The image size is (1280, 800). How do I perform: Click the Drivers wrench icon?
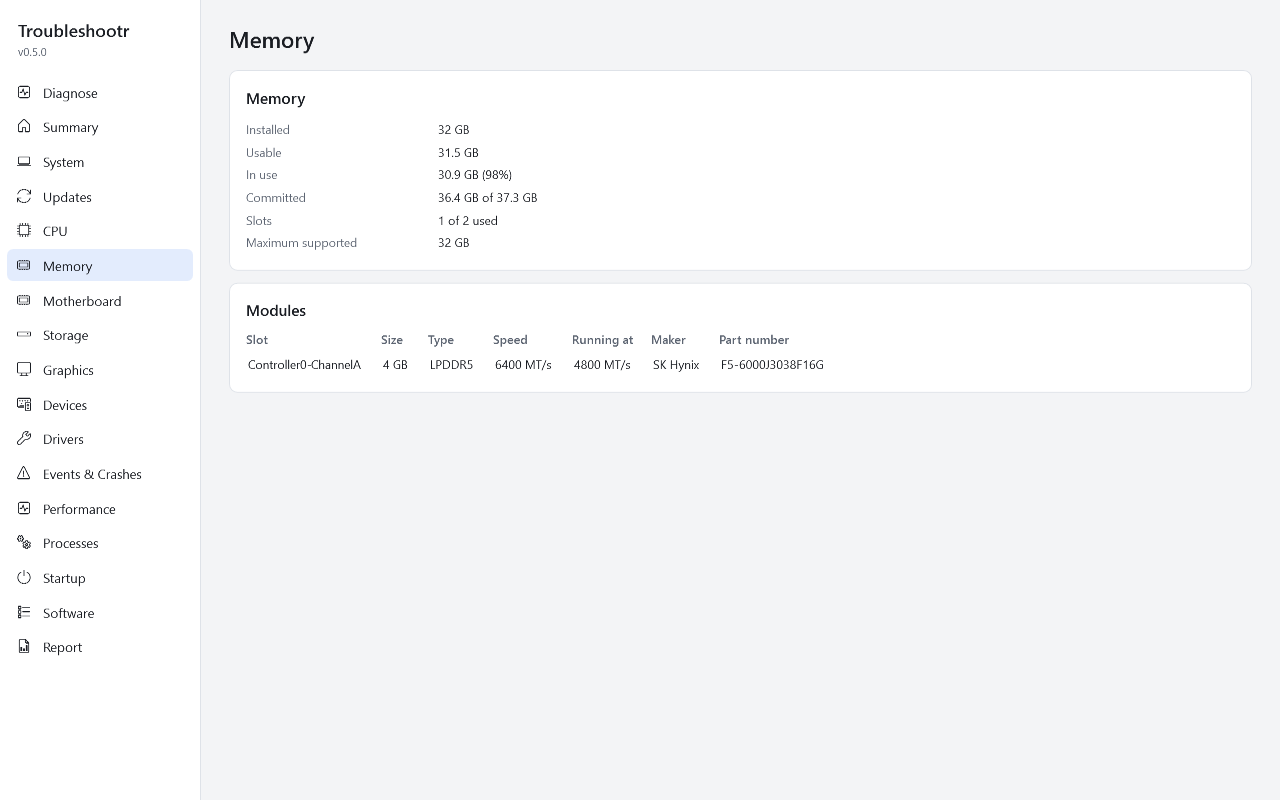[24, 439]
